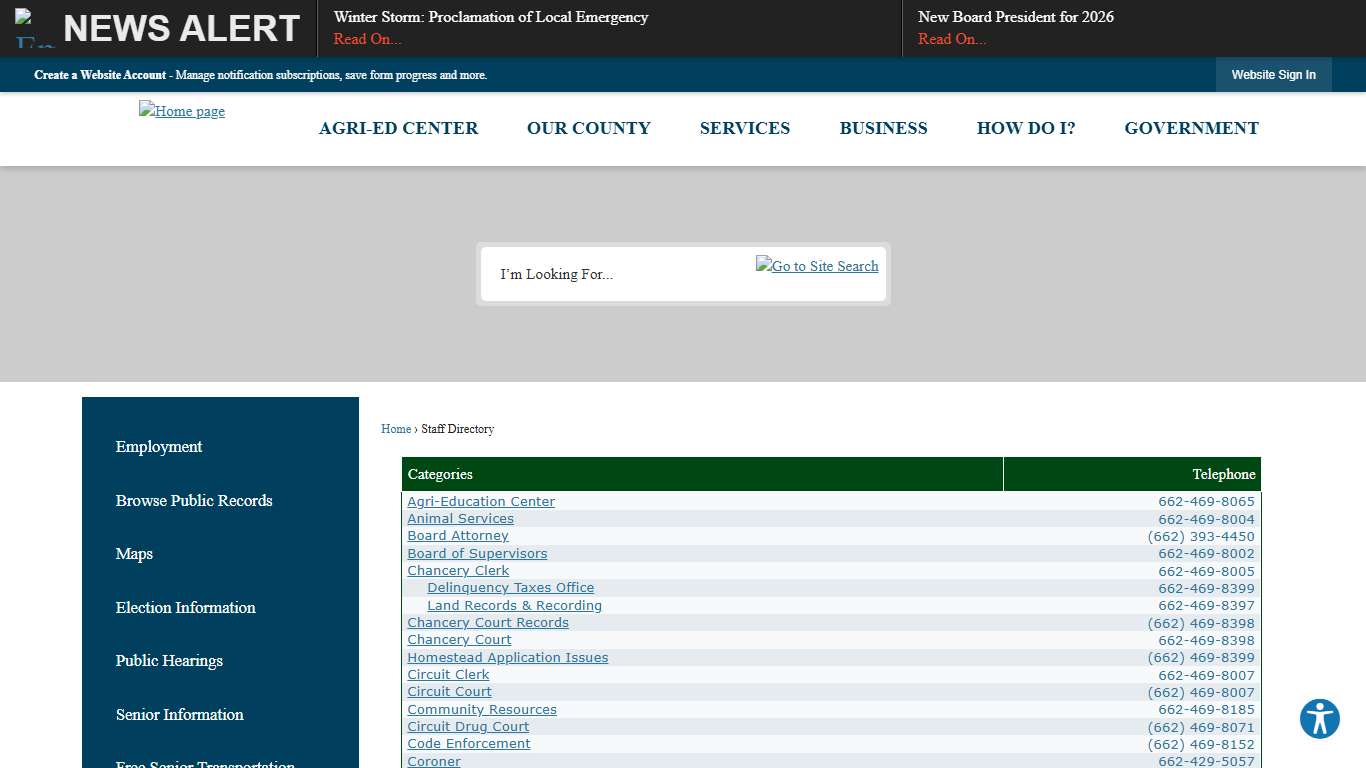Click Website Sign In
This screenshot has width=1366, height=768.
click(x=1273, y=74)
